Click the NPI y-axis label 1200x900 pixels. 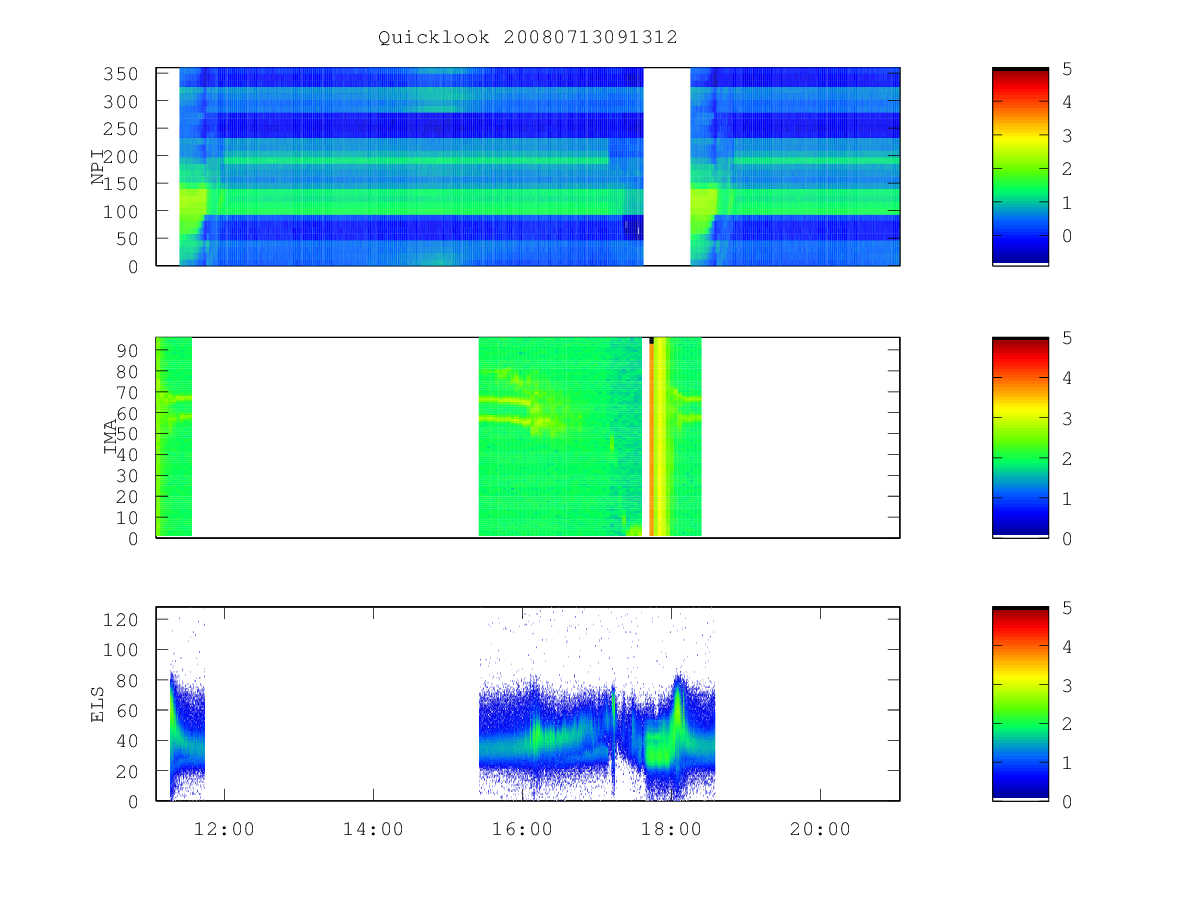pyautogui.click(x=99, y=166)
